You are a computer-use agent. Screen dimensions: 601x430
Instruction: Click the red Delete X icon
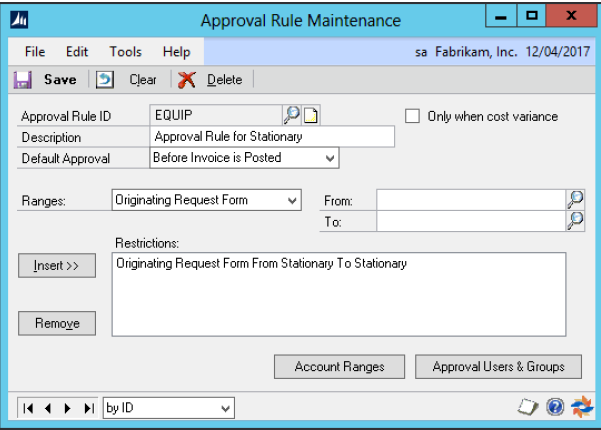click(x=186, y=79)
